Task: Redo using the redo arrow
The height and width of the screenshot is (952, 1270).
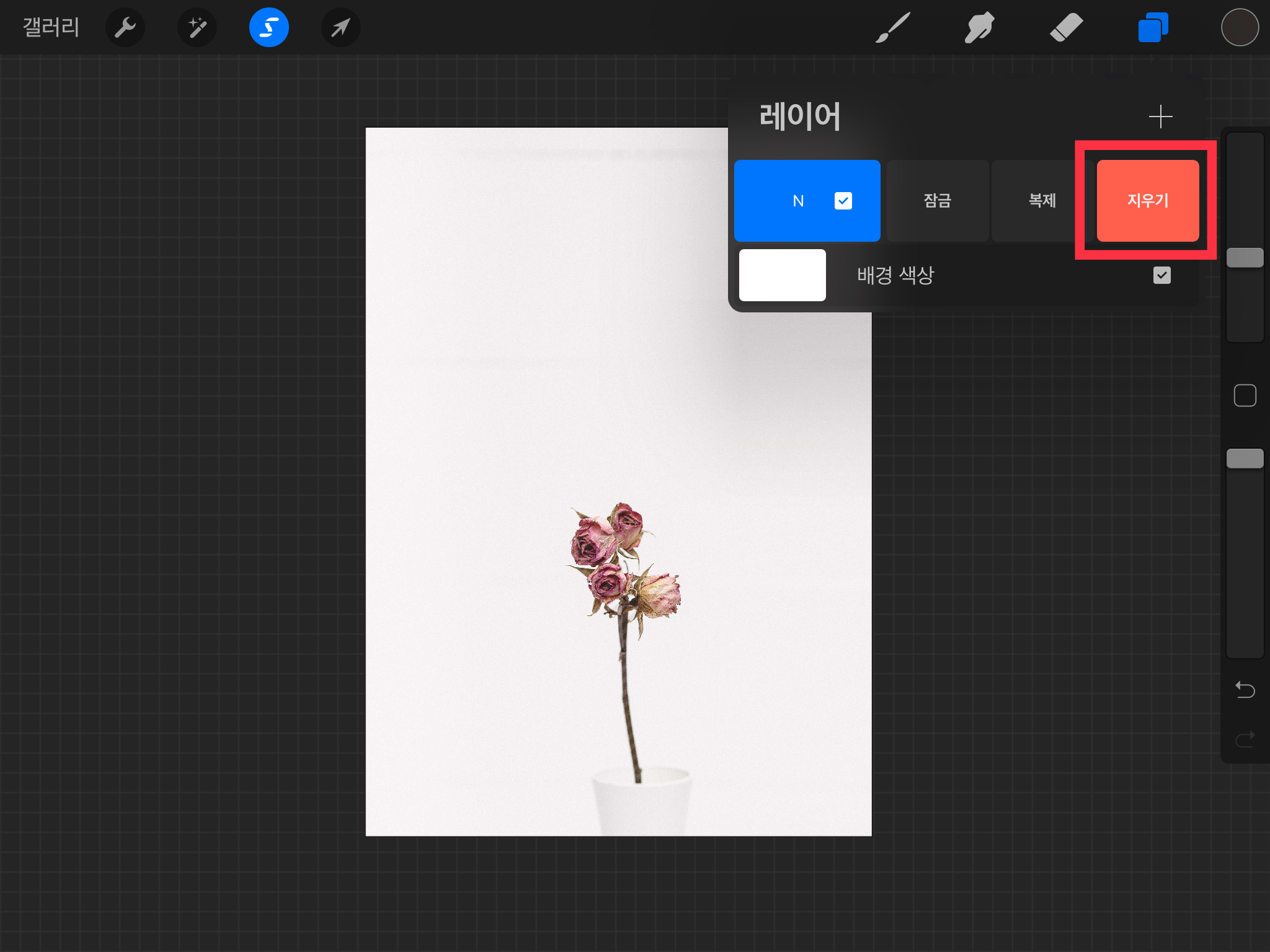Action: pyautogui.click(x=1245, y=739)
